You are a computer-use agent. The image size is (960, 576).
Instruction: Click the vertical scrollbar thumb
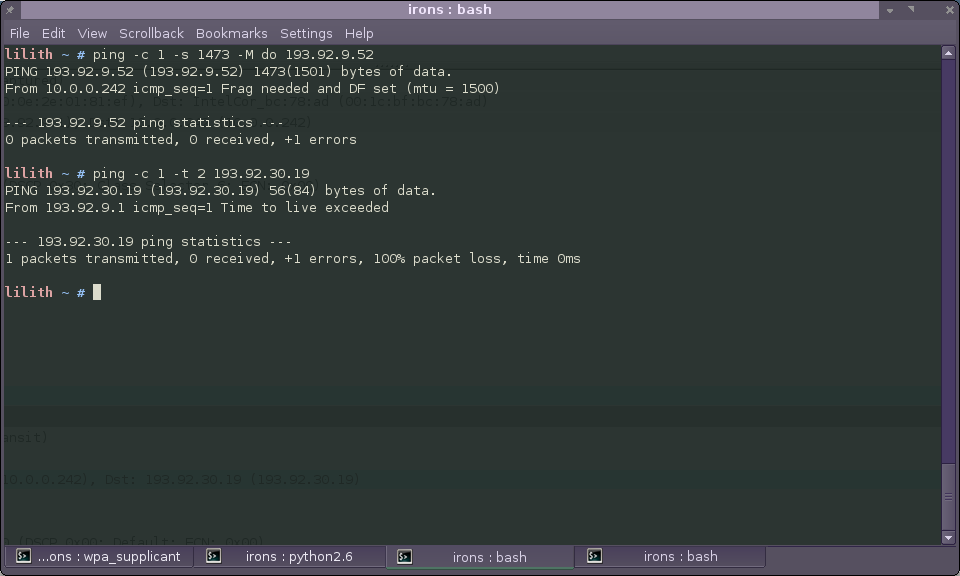tap(948, 496)
